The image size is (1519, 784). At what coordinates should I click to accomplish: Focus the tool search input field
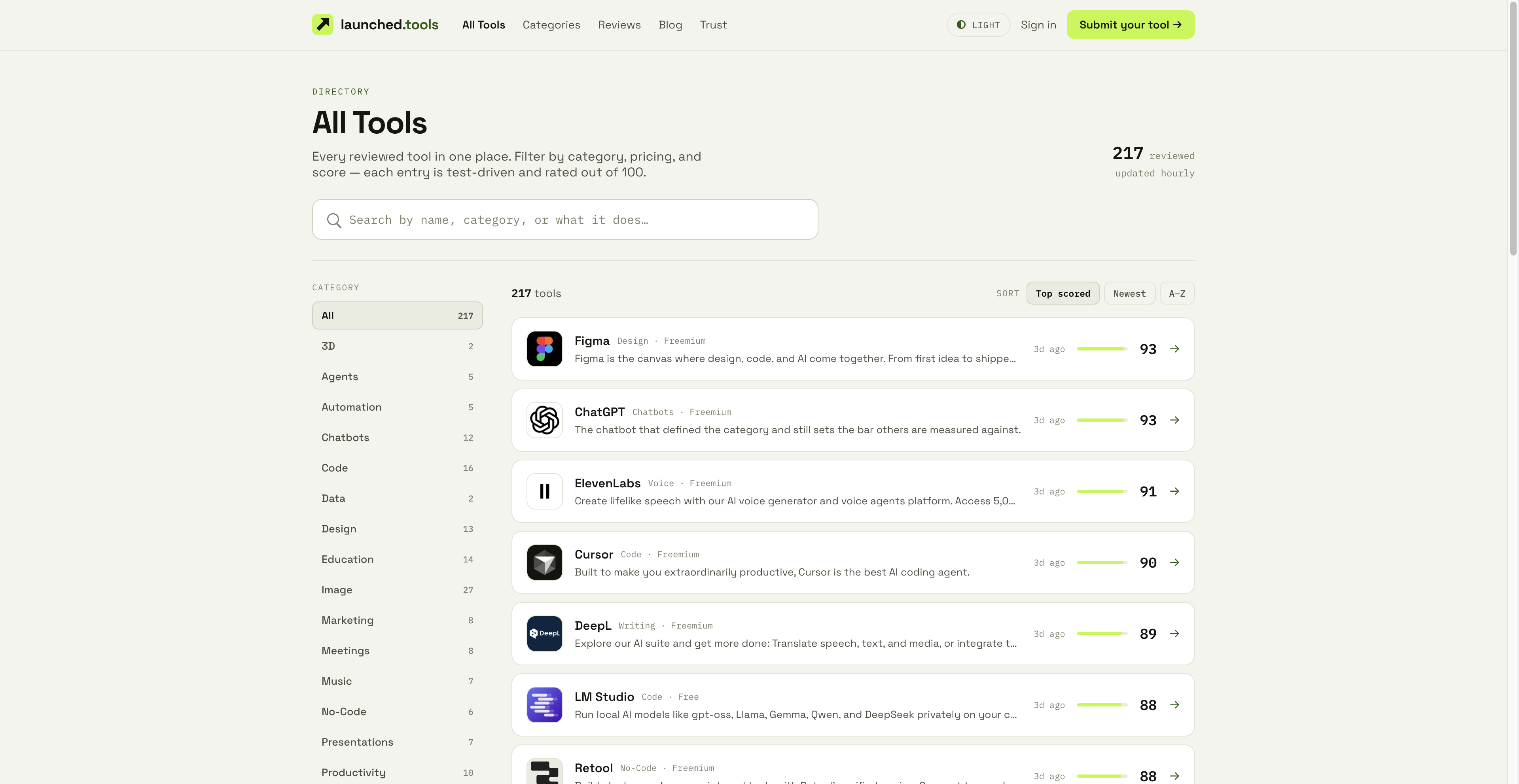tap(565, 219)
